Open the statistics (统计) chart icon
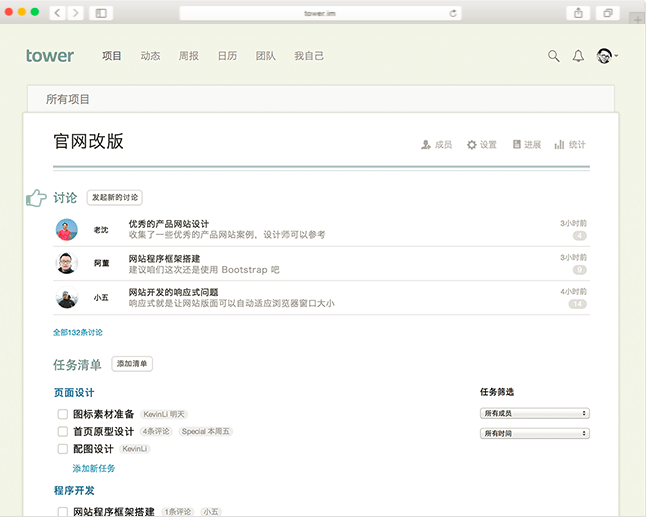 click(559, 145)
